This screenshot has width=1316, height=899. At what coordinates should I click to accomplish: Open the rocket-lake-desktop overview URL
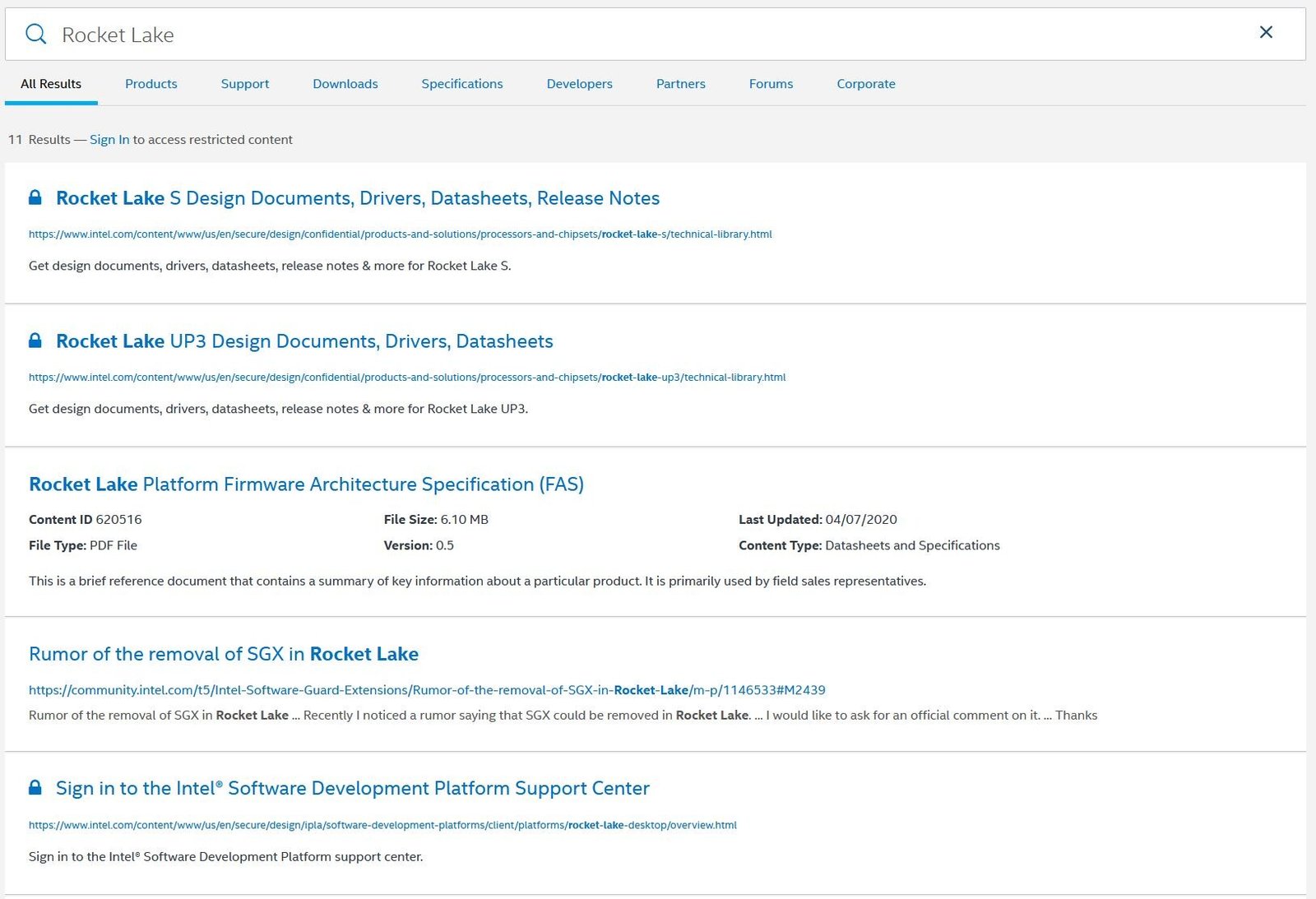click(382, 825)
